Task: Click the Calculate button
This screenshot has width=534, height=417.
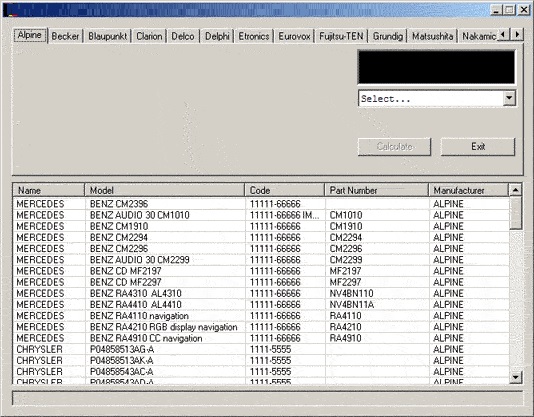Action: point(394,147)
